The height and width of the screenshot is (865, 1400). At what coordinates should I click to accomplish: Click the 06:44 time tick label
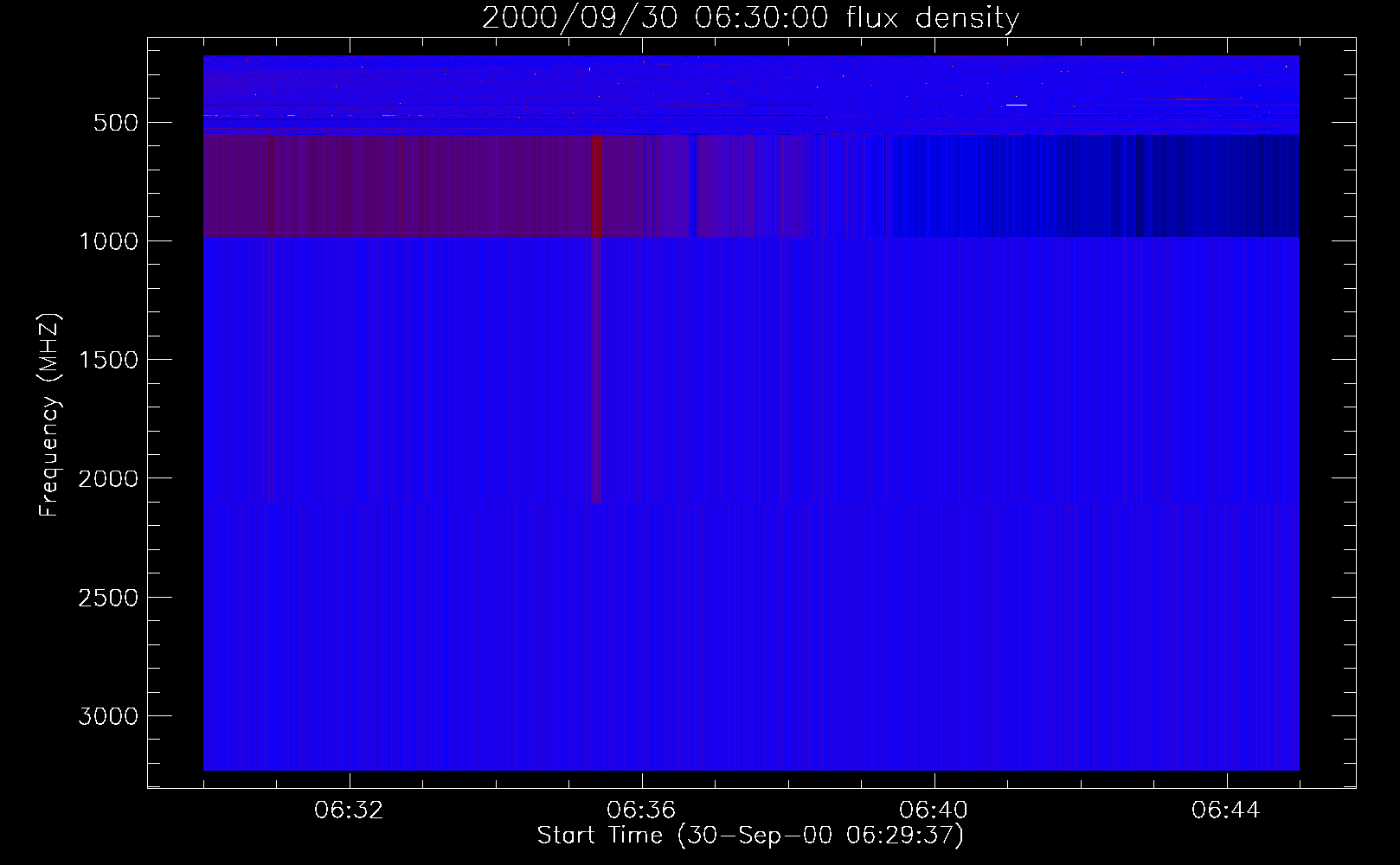point(1226,811)
